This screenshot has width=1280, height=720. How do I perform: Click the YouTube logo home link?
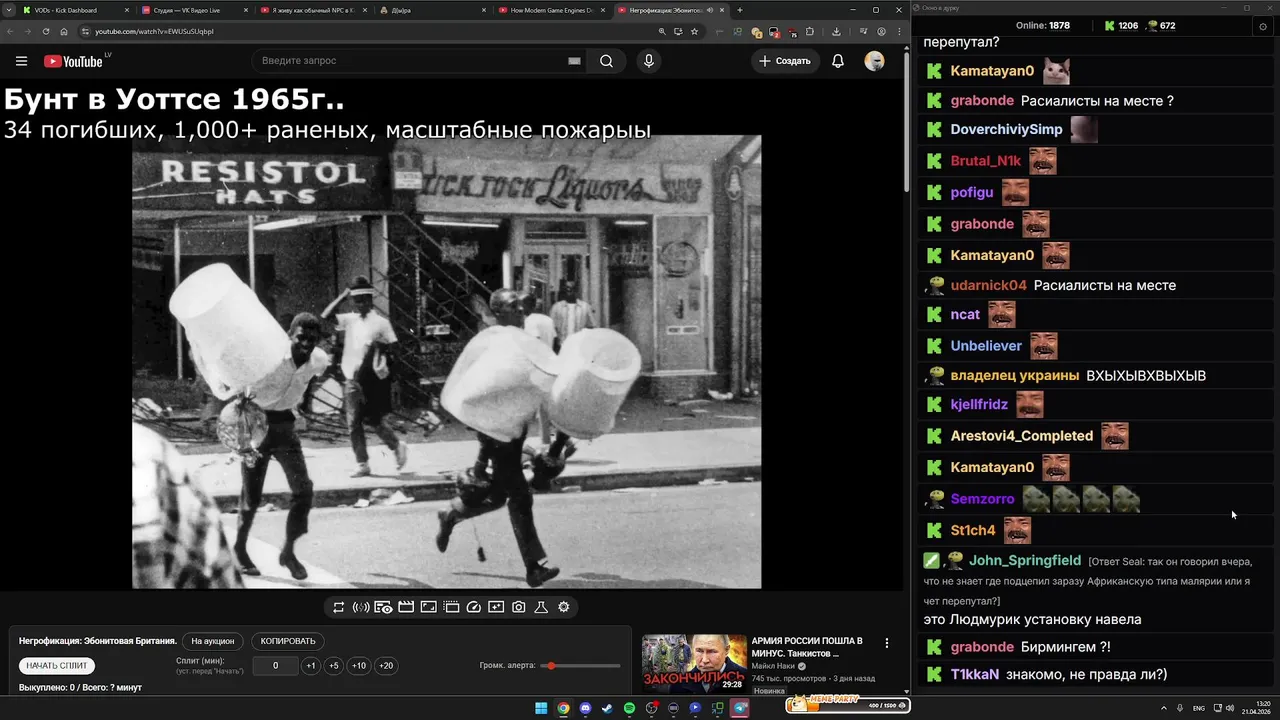pos(73,61)
